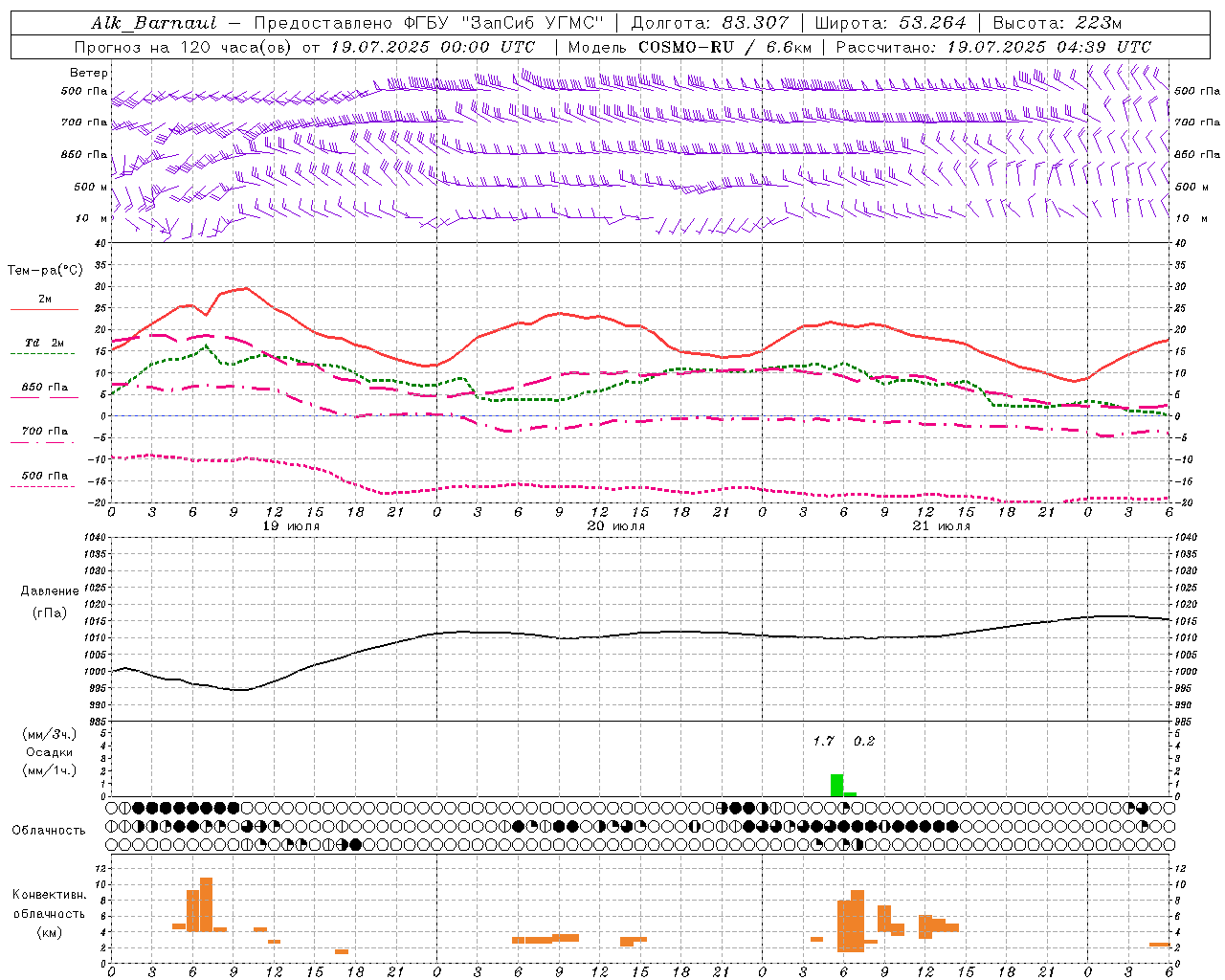Image resolution: width=1225 pixels, height=980 pixels.
Task: Select the 'Долгота: 83.307' header field
Action: (710, 23)
